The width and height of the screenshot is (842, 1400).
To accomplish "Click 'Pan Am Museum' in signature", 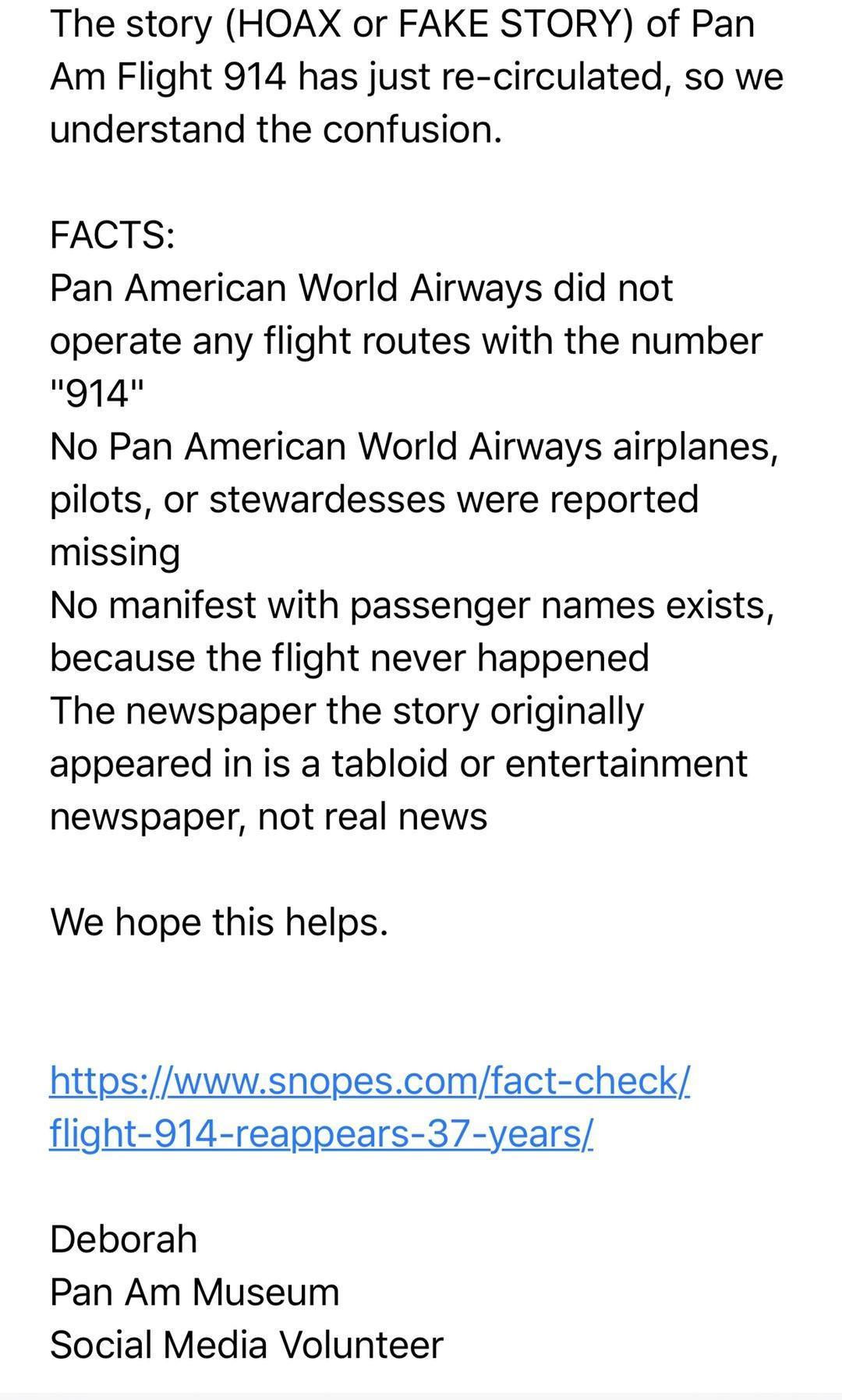I will [195, 1292].
